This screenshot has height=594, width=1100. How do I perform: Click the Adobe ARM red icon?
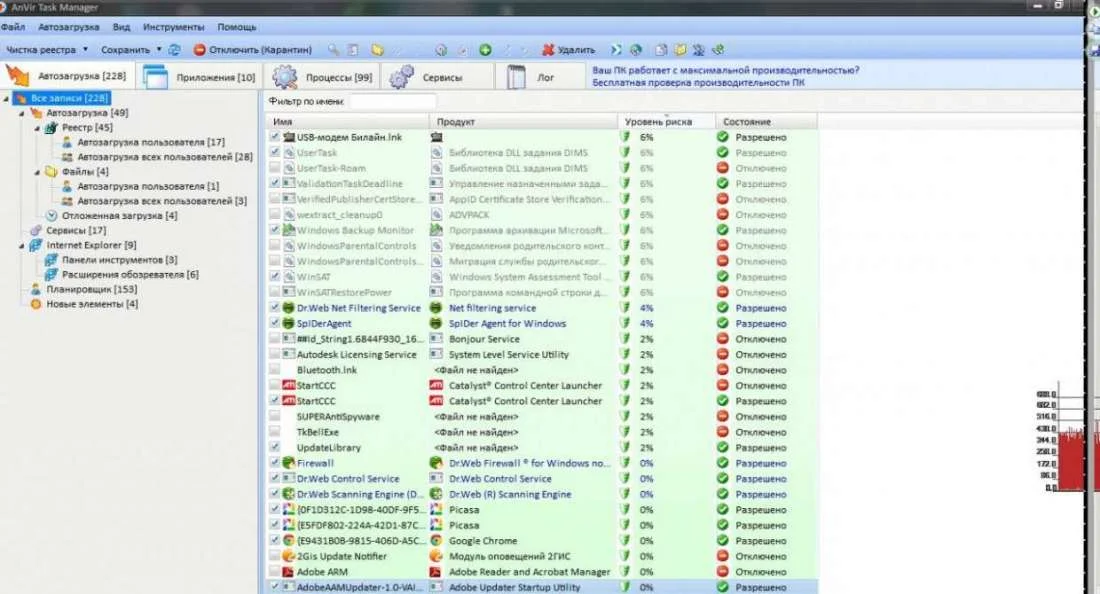(288, 572)
